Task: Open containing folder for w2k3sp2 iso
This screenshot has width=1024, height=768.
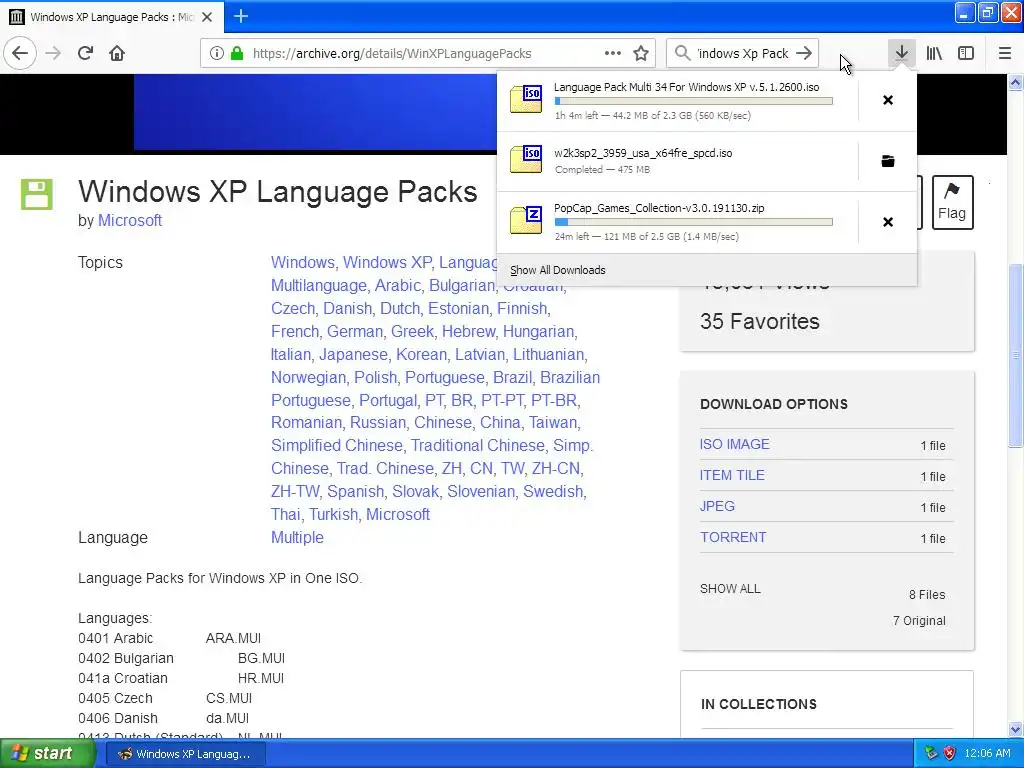Action: 888,161
